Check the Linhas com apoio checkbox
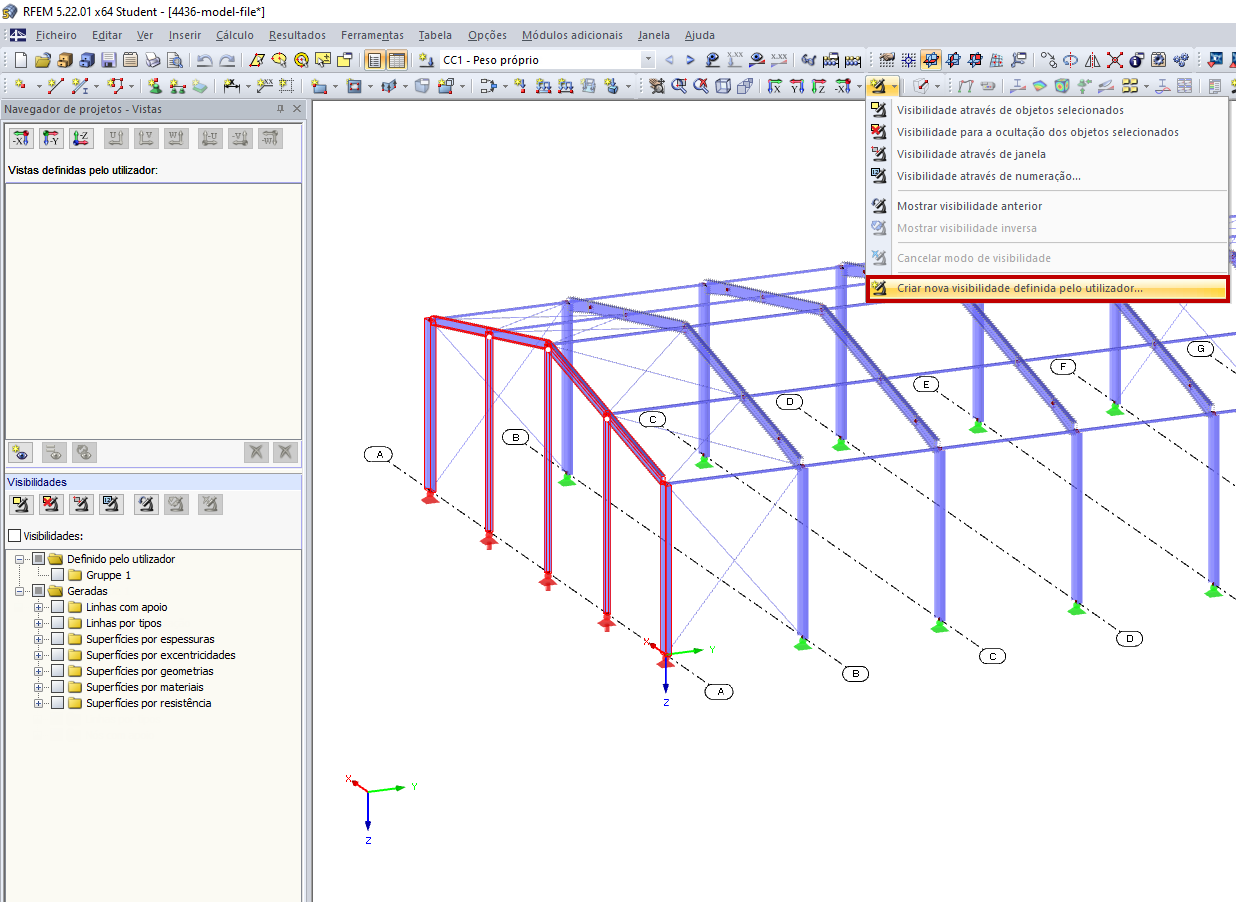Screen dimensions: 1236x902 coord(57,607)
